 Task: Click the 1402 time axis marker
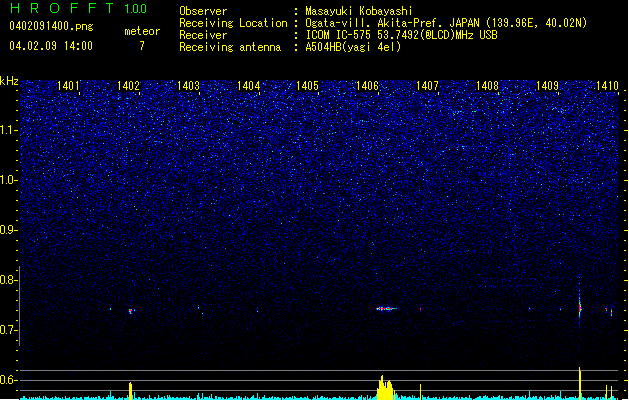pos(128,86)
